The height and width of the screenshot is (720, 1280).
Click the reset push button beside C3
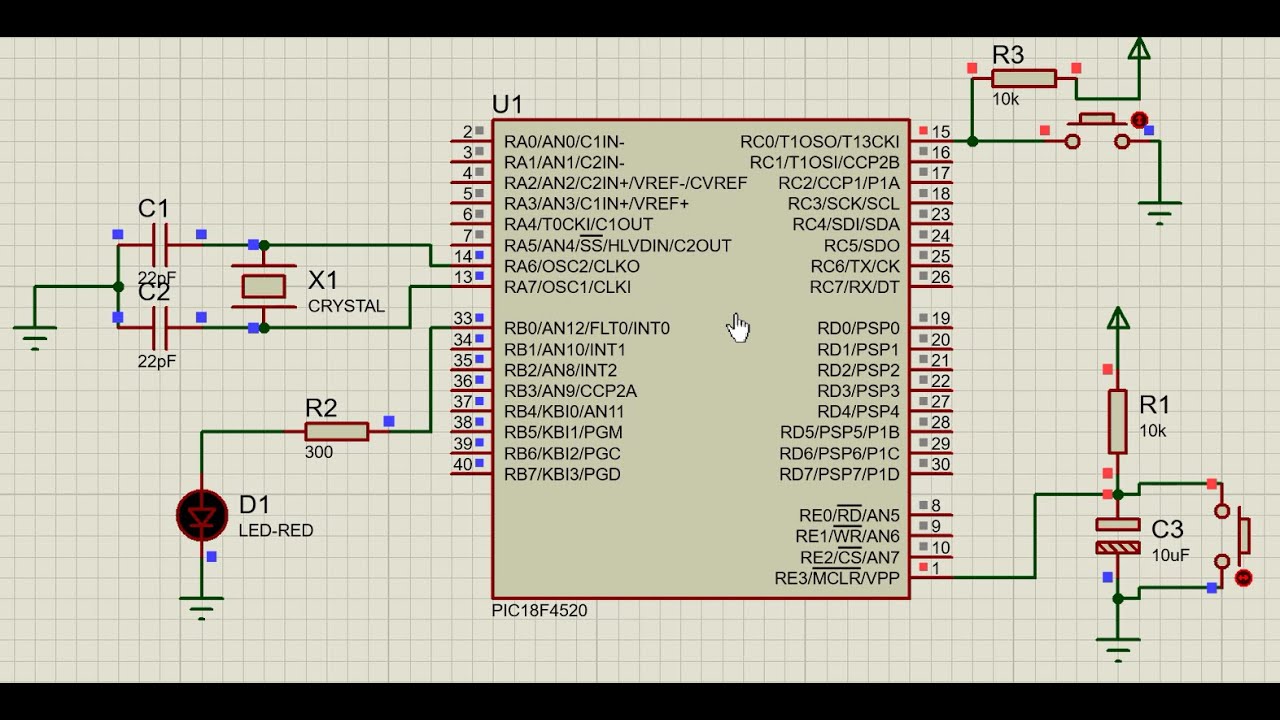click(1232, 536)
